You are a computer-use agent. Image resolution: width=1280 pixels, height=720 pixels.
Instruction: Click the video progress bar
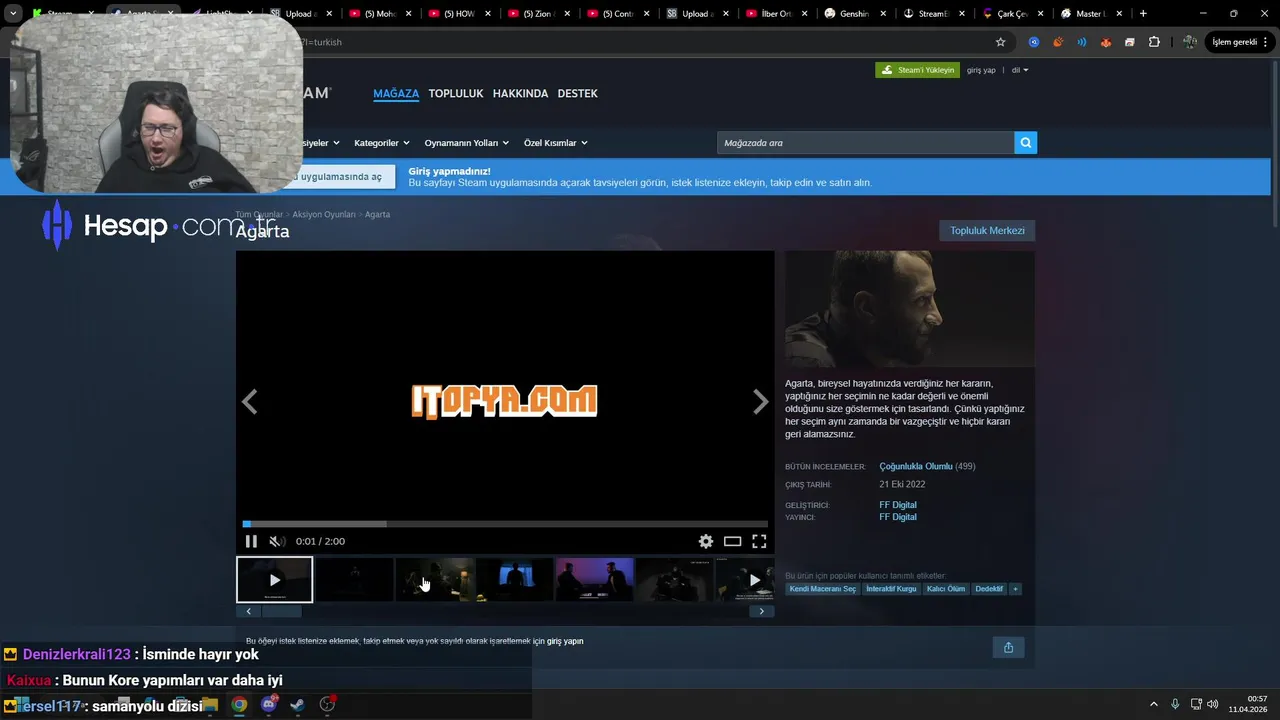pos(505,524)
